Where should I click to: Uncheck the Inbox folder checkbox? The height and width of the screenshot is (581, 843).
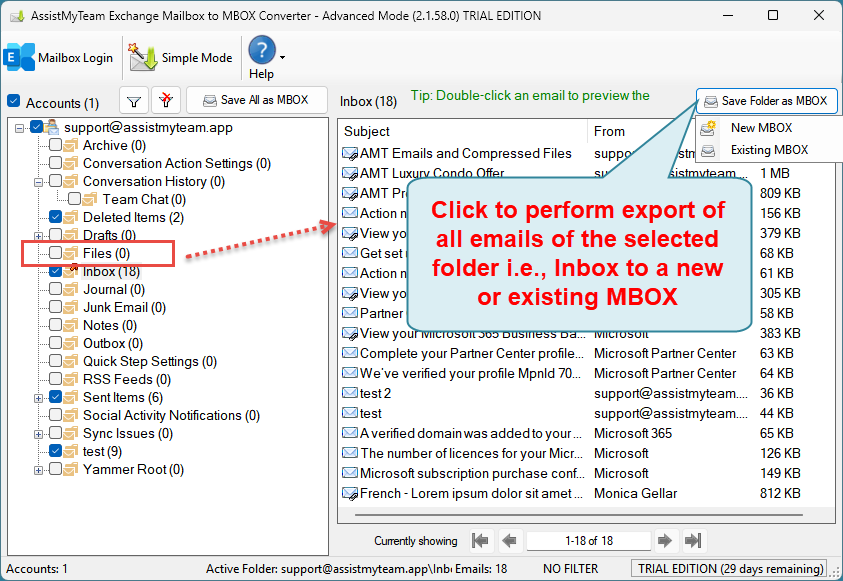pyautogui.click(x=54, y=271)
